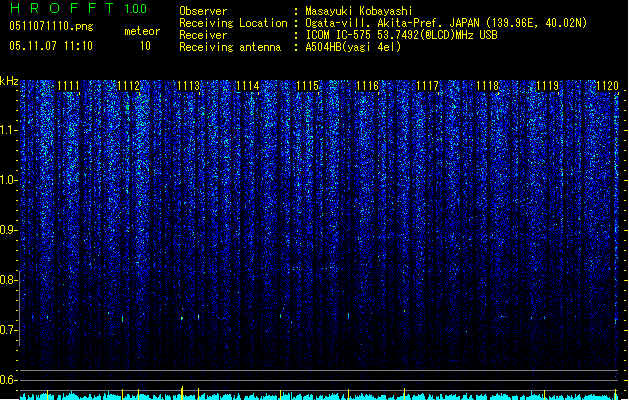Click the 0.9 kHz axis label
The width and height of the screenshot is (629, 400).
pos(8,230)
